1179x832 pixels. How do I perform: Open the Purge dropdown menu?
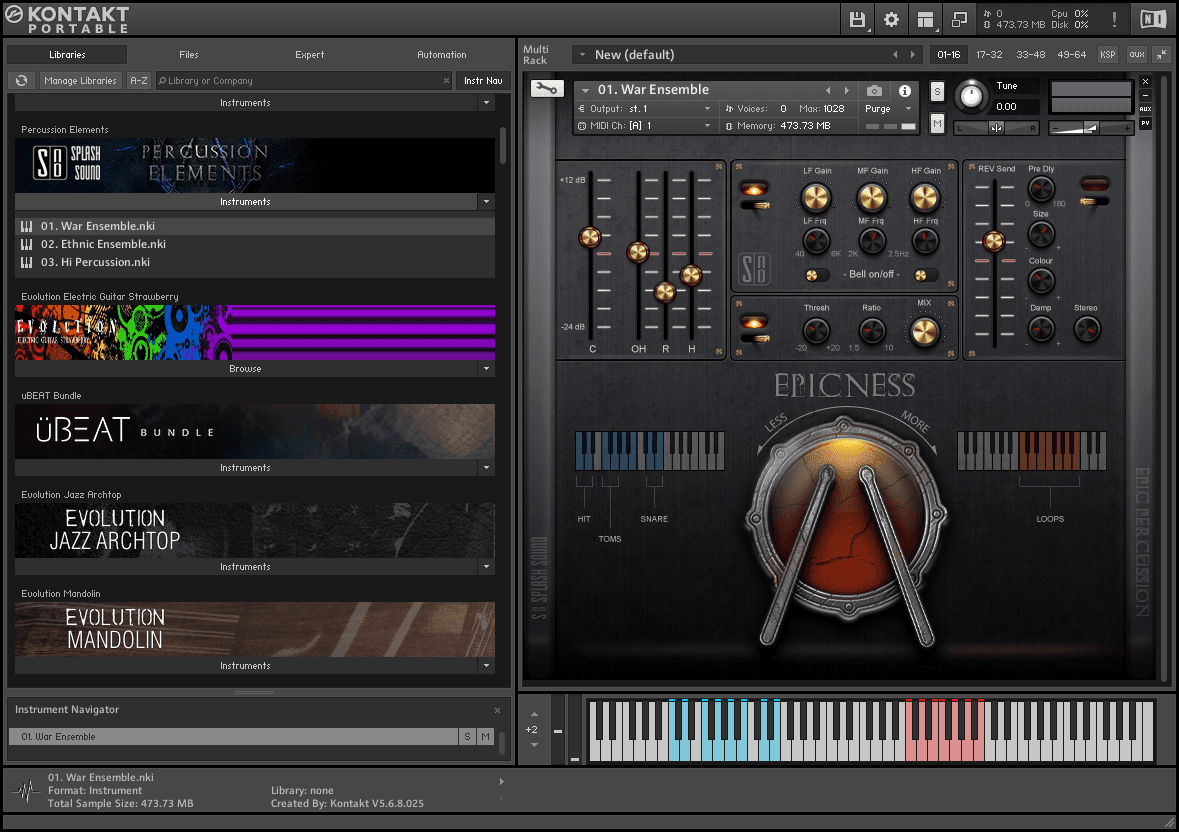pos(889,109)
